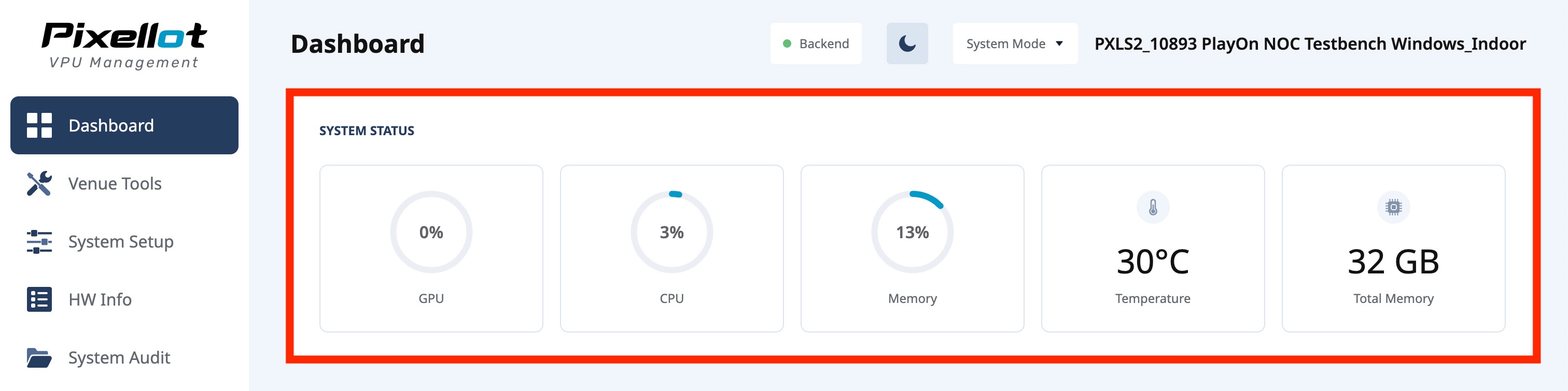Open the System Setup section
Image resolution: width=1568 pixels, height=391 pixels.
(x=121, y=241)
